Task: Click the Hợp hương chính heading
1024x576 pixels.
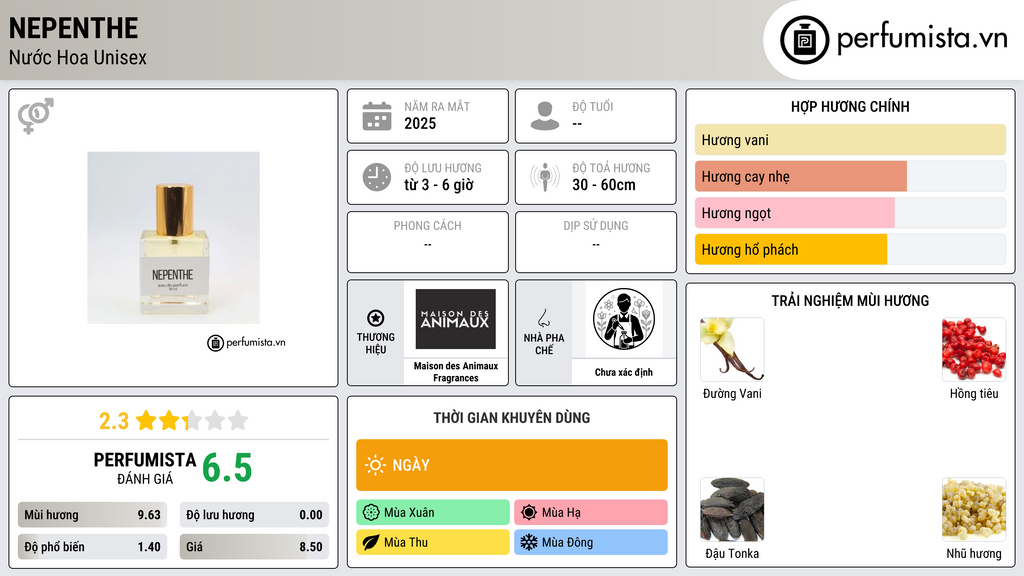Action: click(x=850, y=106)
